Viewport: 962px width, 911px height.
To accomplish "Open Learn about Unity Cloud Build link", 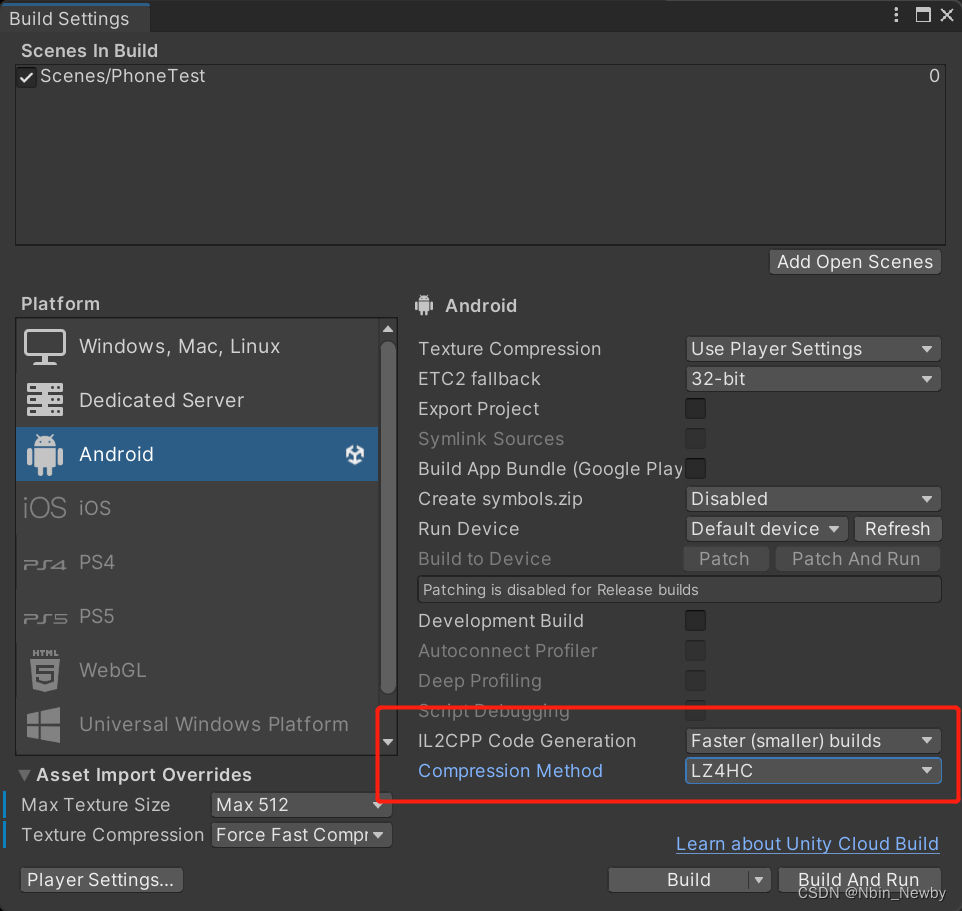I will coord(807,844).
